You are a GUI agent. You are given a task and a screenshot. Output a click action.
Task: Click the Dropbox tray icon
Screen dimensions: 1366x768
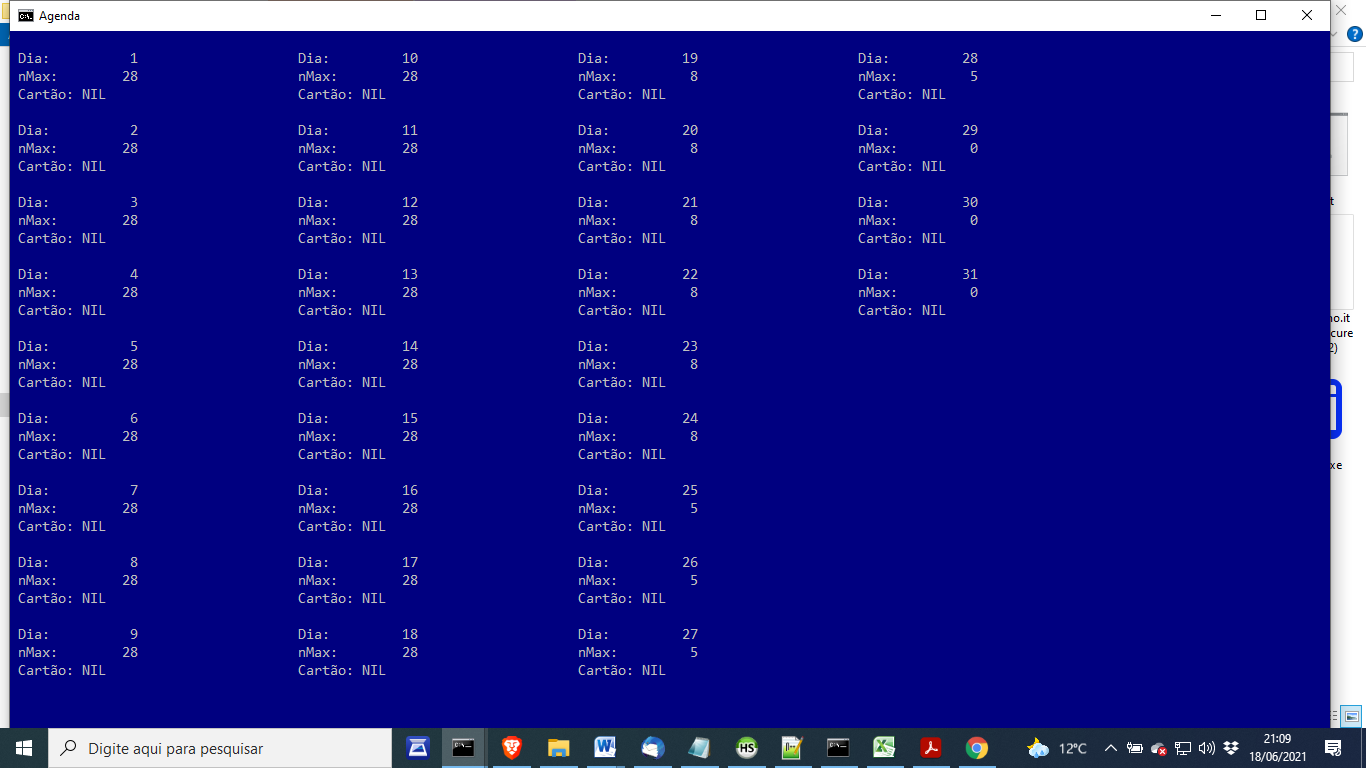tap(1231, 748)
